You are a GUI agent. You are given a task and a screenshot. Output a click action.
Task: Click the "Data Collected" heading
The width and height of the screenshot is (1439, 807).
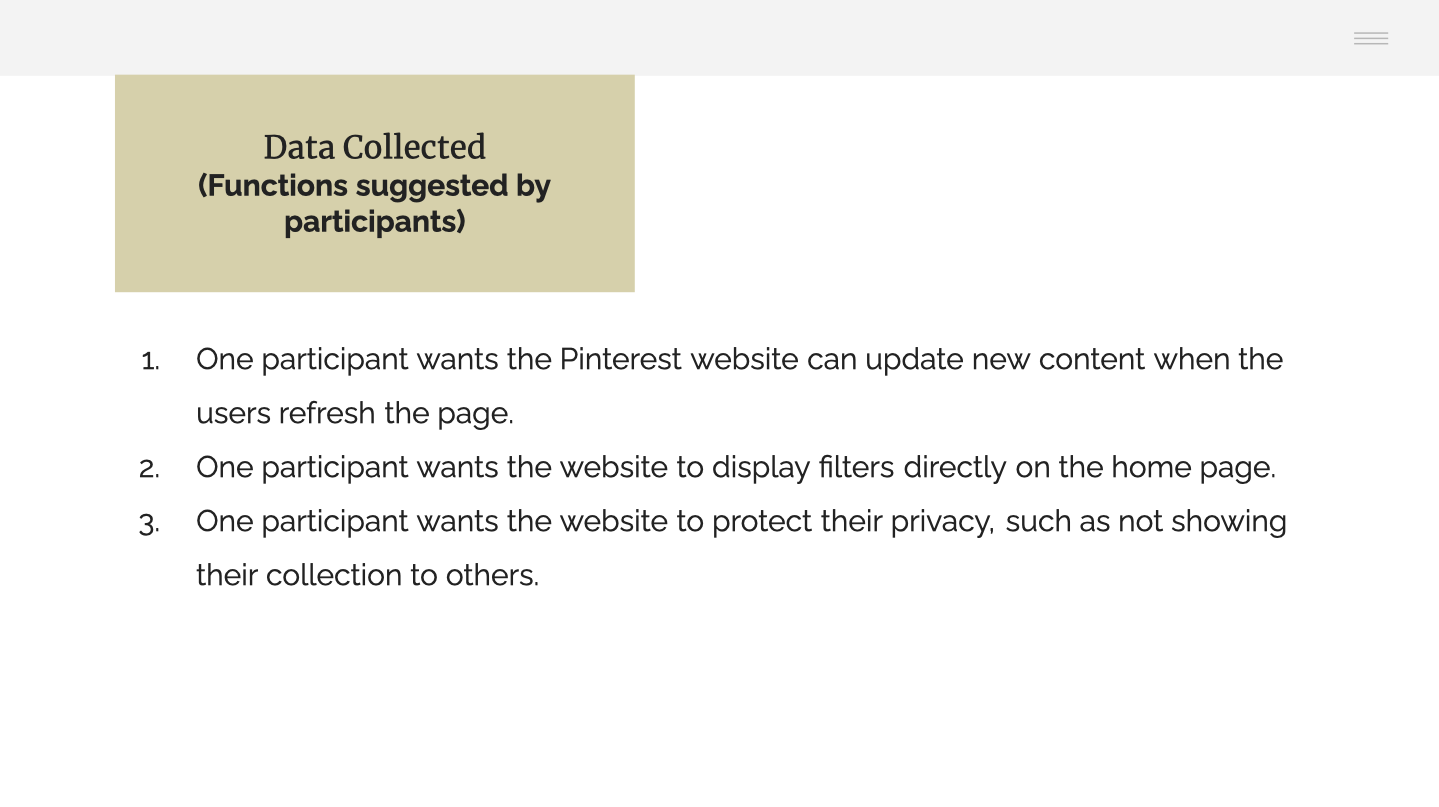click(375, 147)
